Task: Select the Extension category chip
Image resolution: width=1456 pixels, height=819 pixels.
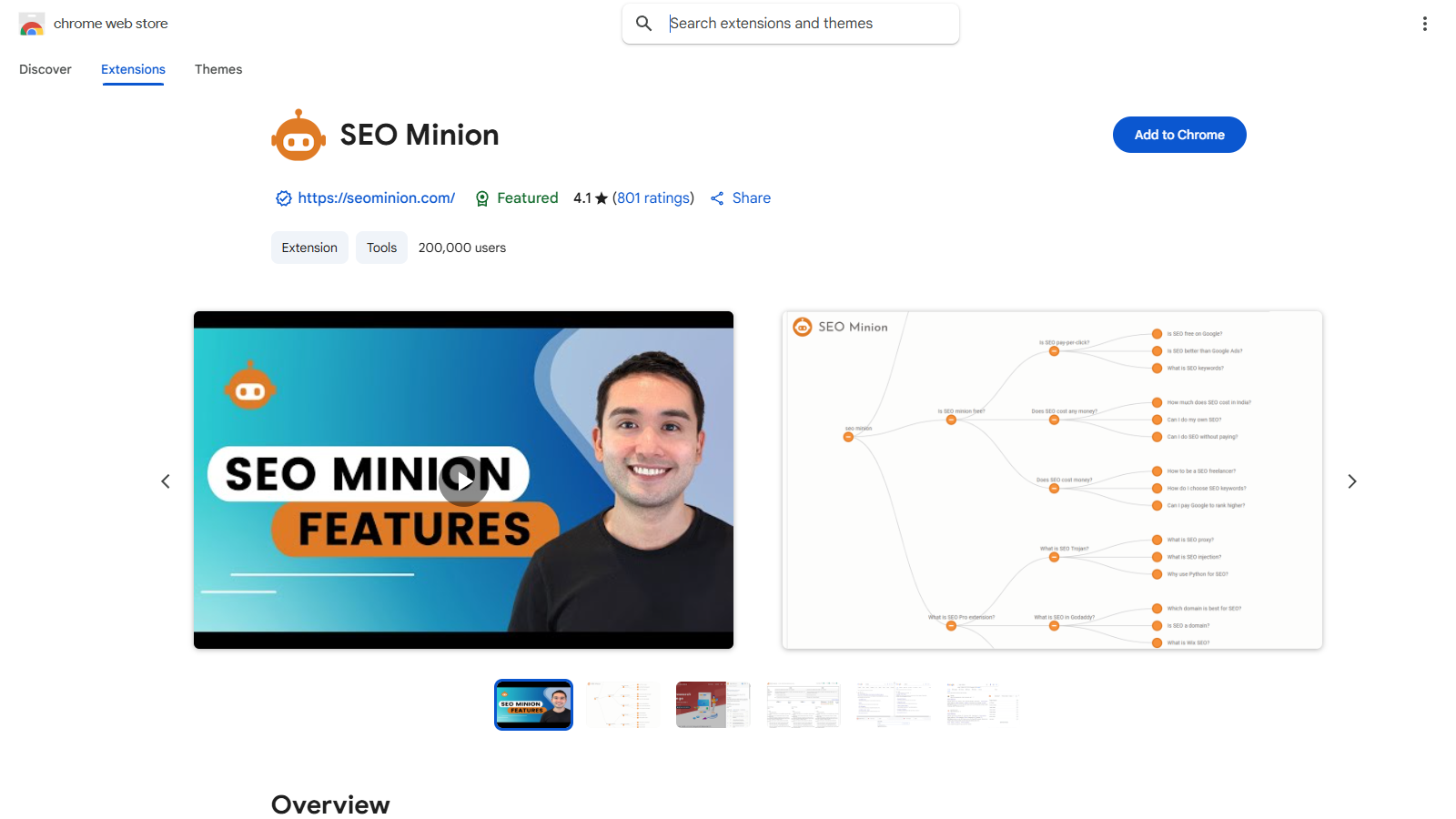Action: [309, 247]
